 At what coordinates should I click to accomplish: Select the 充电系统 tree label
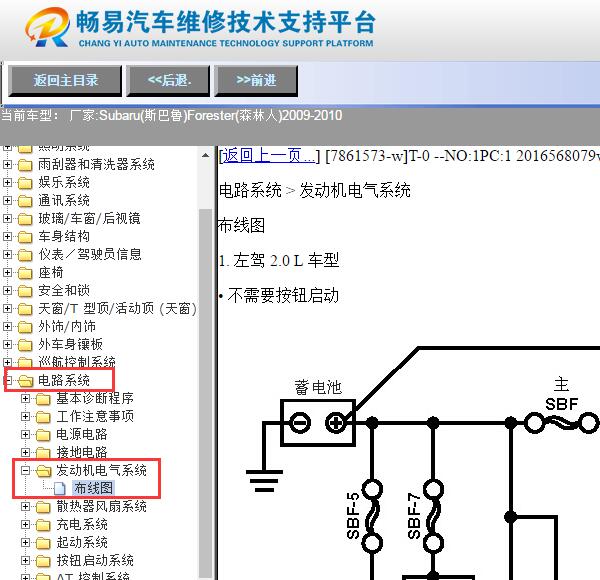click(82, 525)
